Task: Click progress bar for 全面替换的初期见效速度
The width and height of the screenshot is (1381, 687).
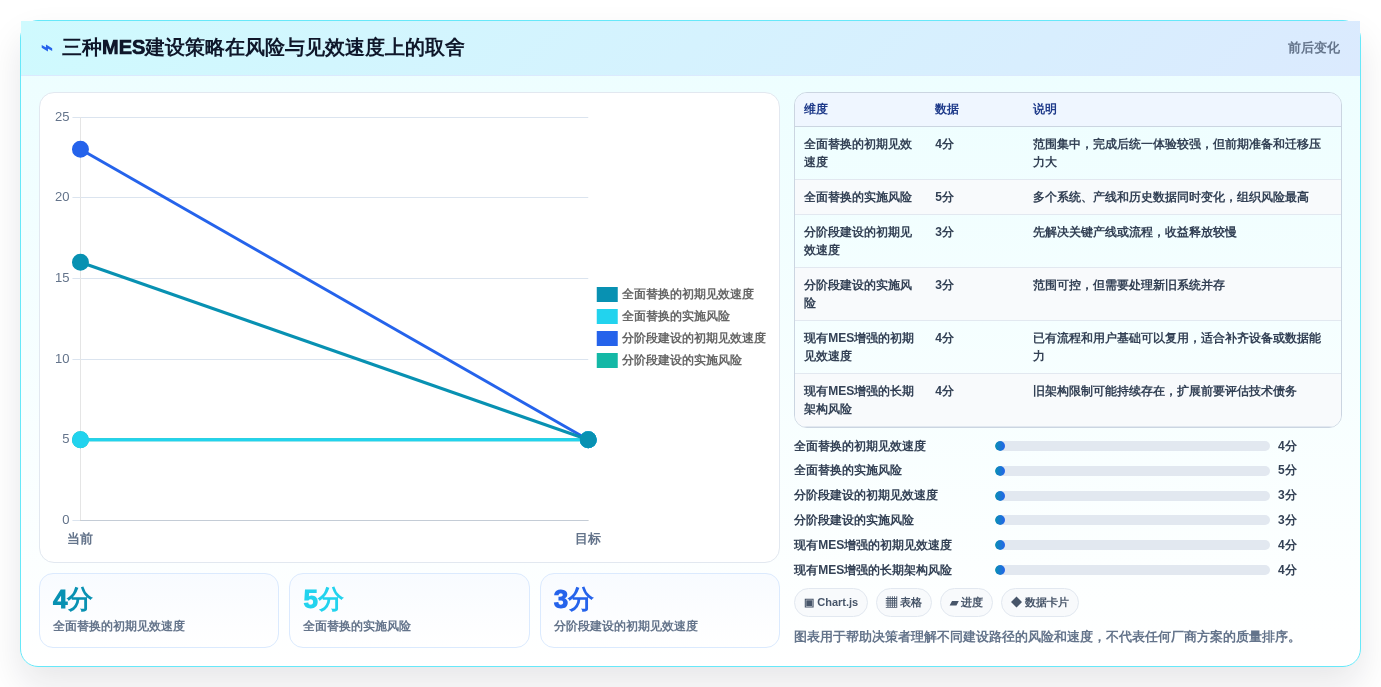Action: point(1132,446)
